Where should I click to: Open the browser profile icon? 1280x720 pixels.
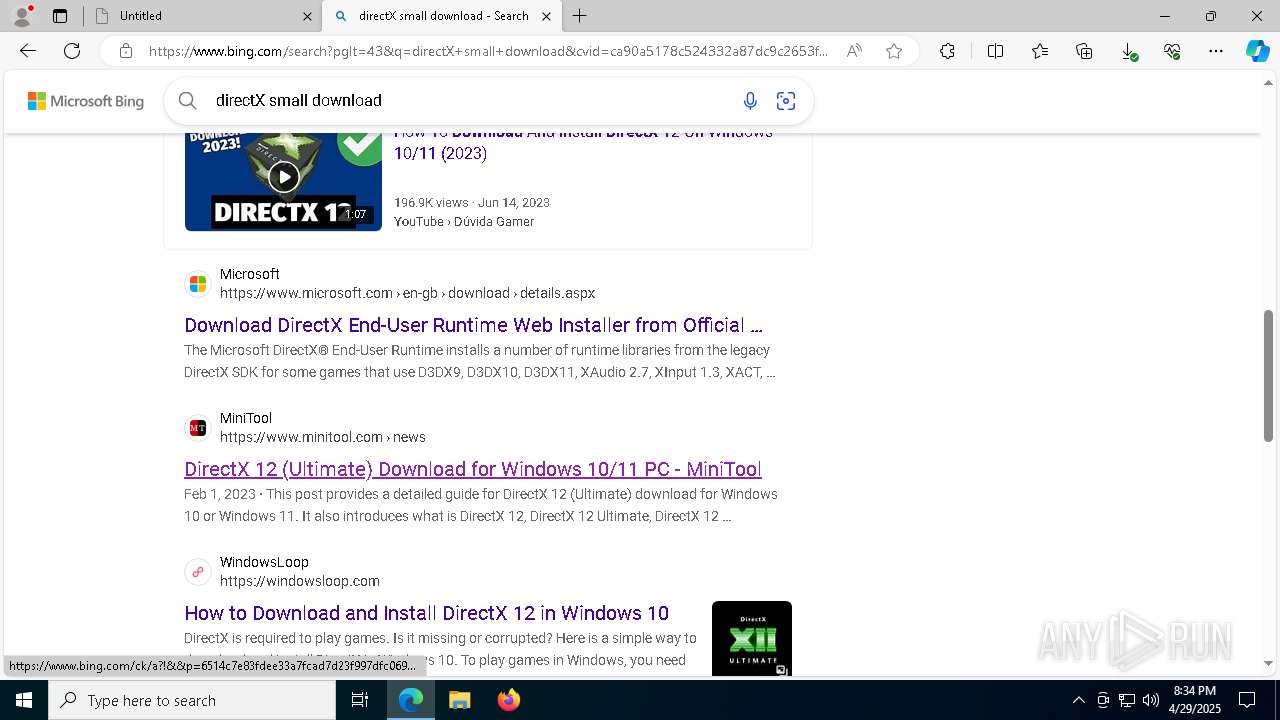(22, 16)
